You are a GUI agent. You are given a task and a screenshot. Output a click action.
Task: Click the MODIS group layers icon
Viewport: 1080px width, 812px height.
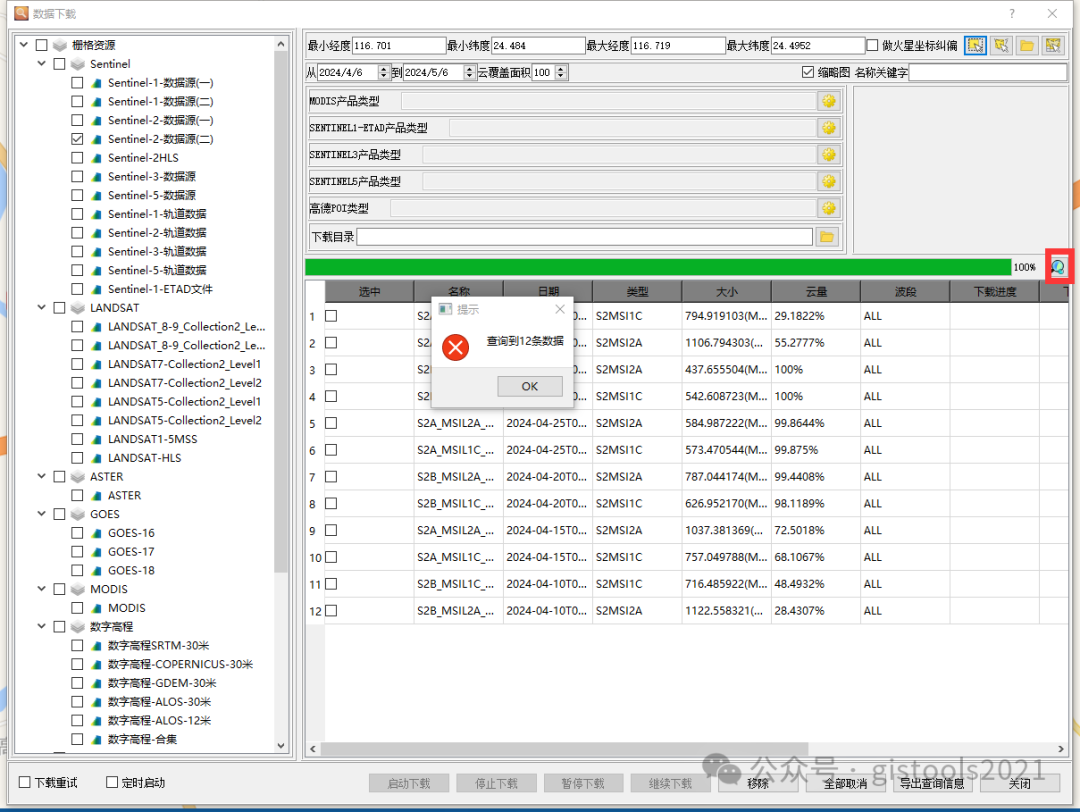pyautogui.click(x=78, y=590)
